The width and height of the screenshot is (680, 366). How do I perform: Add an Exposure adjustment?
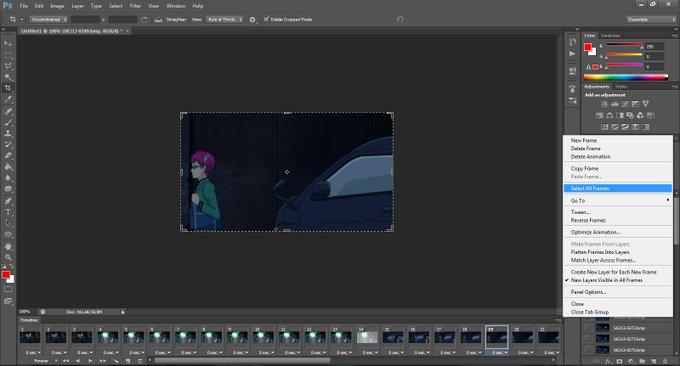click(x=635, y=104)
